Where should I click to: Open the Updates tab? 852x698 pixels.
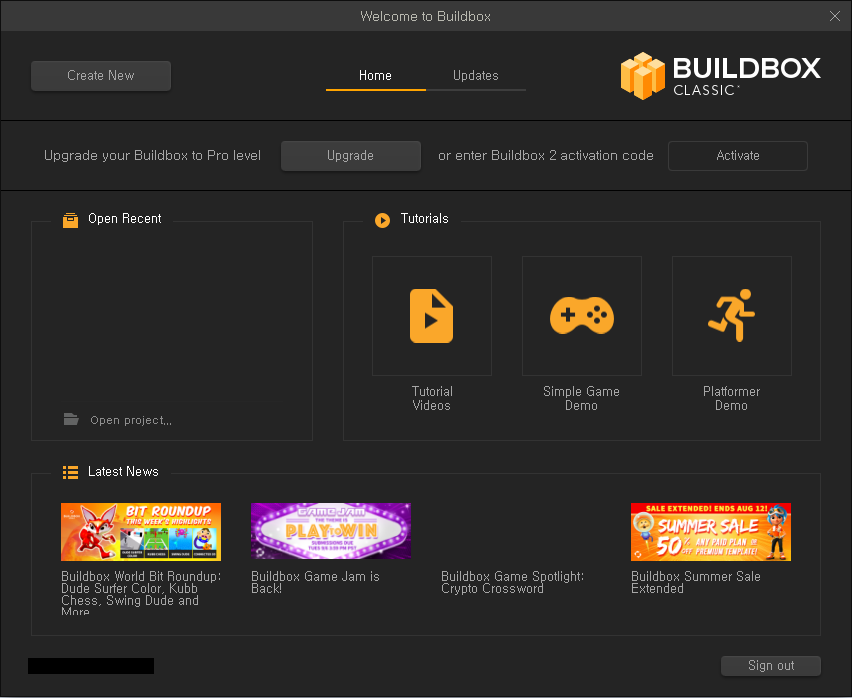click(476, 76)
